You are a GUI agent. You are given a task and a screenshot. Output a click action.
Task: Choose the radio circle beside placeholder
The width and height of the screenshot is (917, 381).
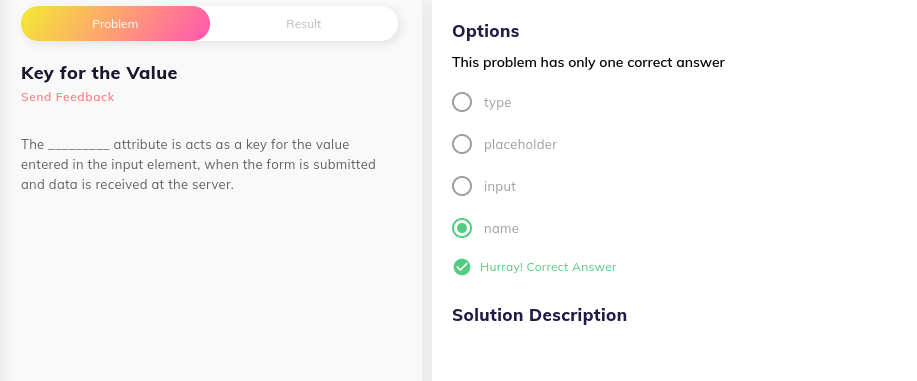(462, 144)
